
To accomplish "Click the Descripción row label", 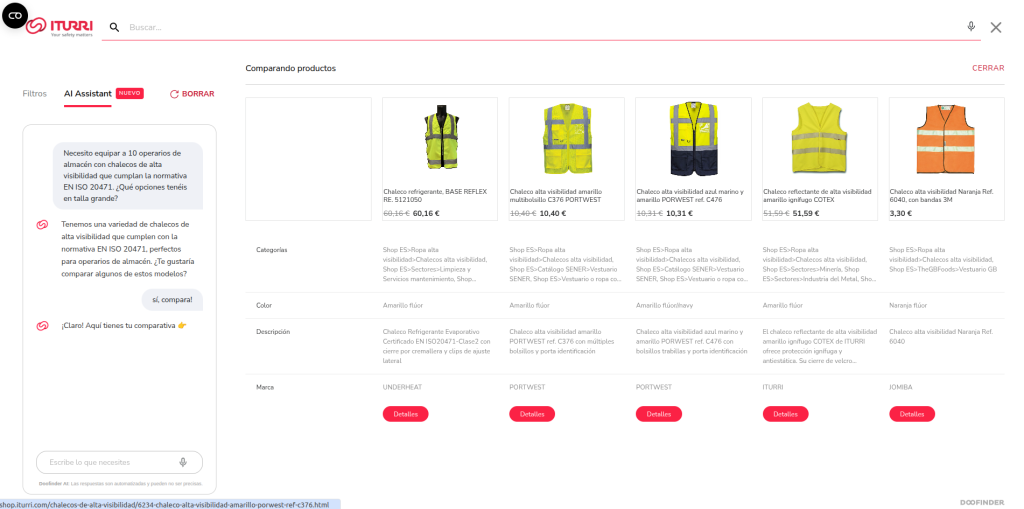I will point(273,331).
